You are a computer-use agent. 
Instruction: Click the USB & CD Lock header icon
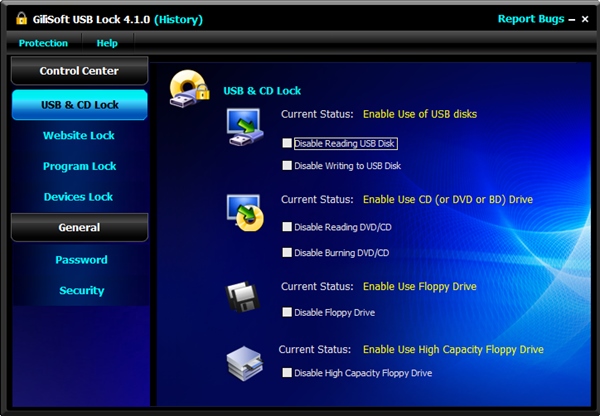pos(189,88)
